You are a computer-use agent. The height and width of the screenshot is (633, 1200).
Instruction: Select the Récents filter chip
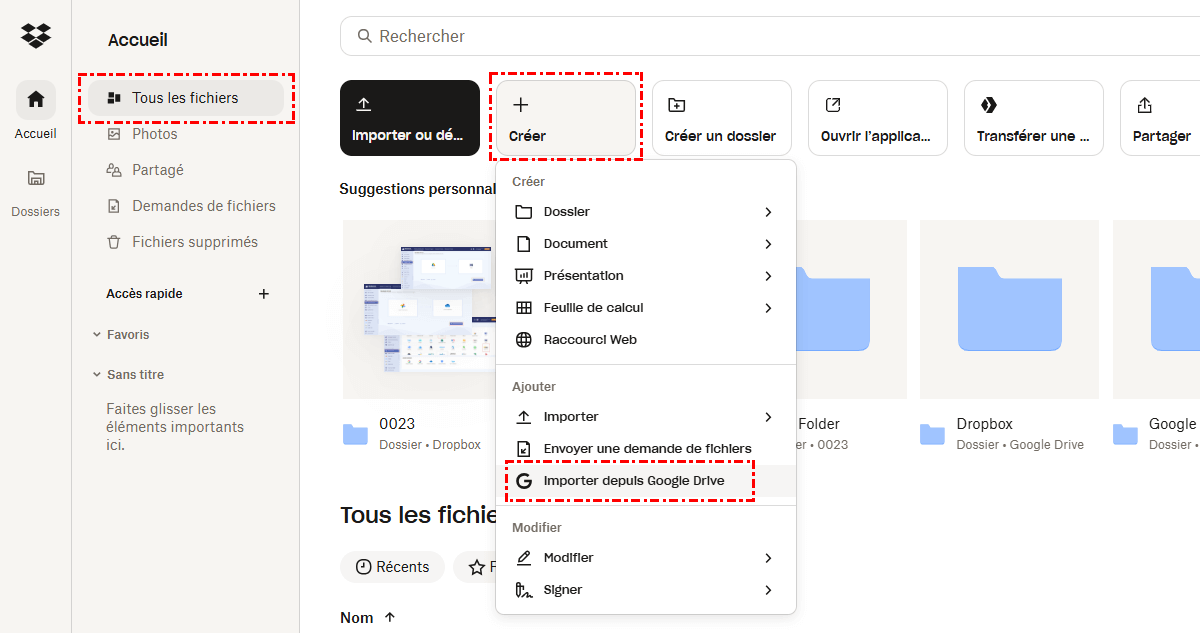(x=392, y=567)
